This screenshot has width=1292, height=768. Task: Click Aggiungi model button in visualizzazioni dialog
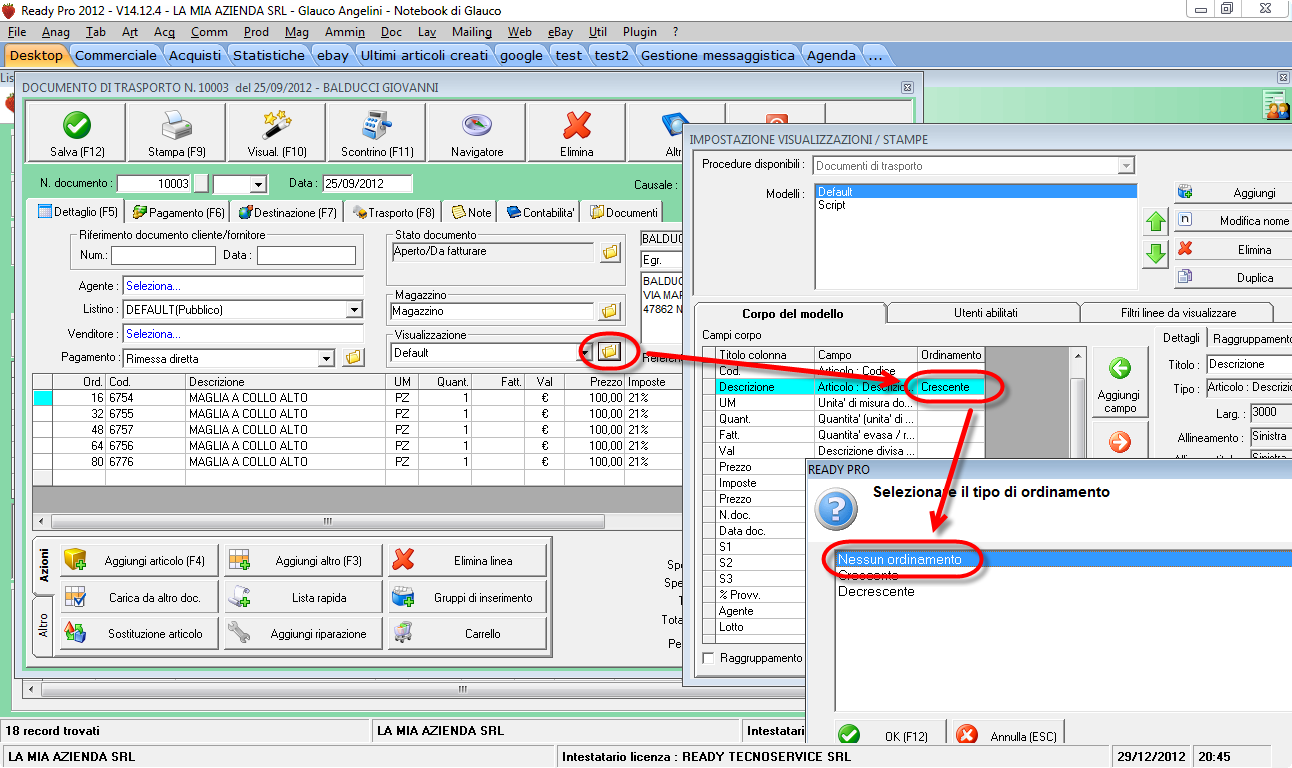(x=1233, y=193)
